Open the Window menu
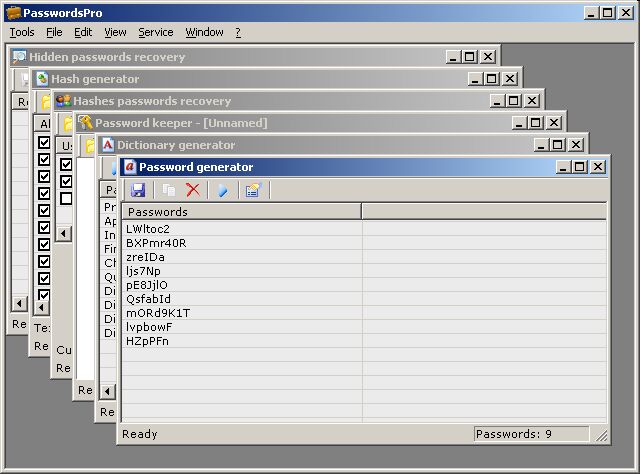Viewport: 640px width, 474px height. [x=204, y=32]
